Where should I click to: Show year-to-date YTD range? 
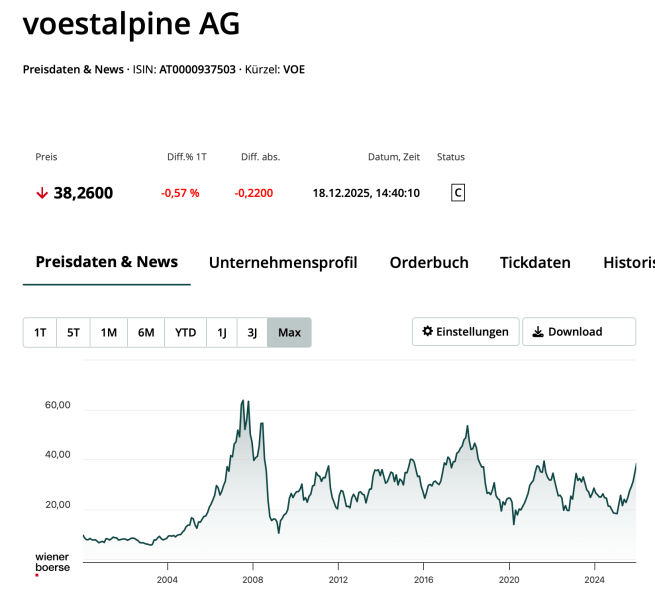(x=185, y=332)
